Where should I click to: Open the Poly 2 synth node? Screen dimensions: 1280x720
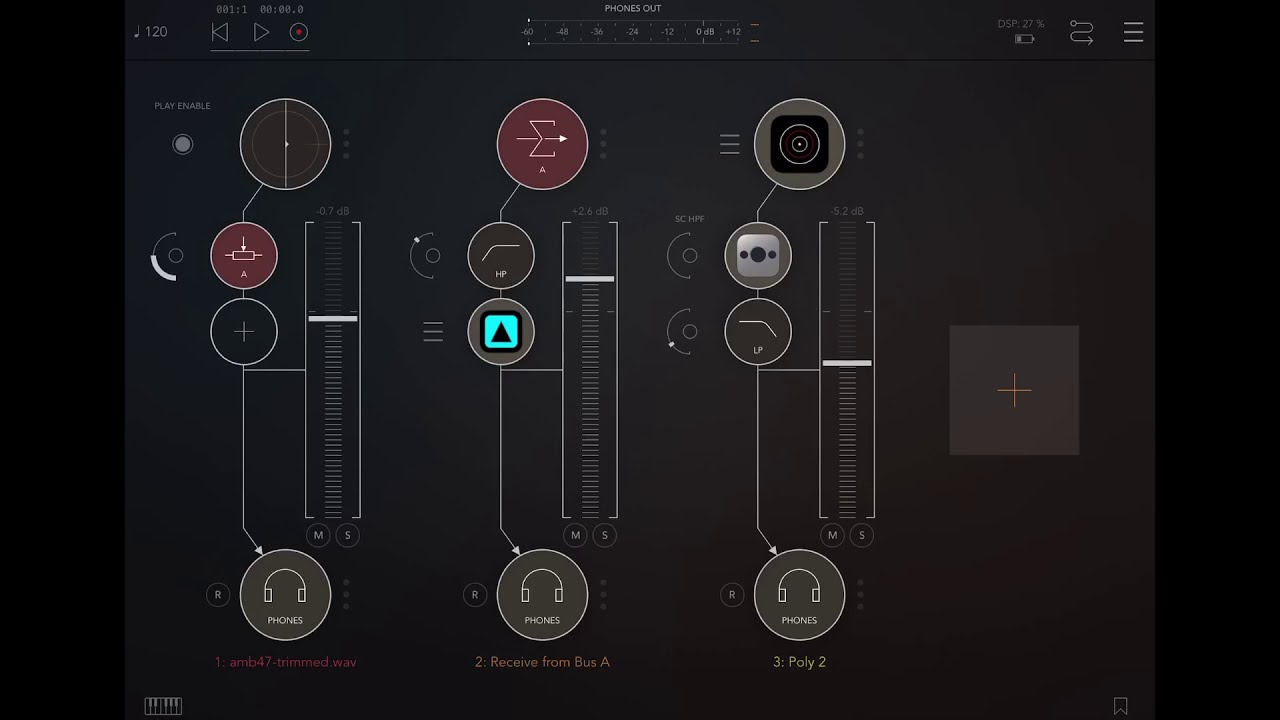pos(799,144)
